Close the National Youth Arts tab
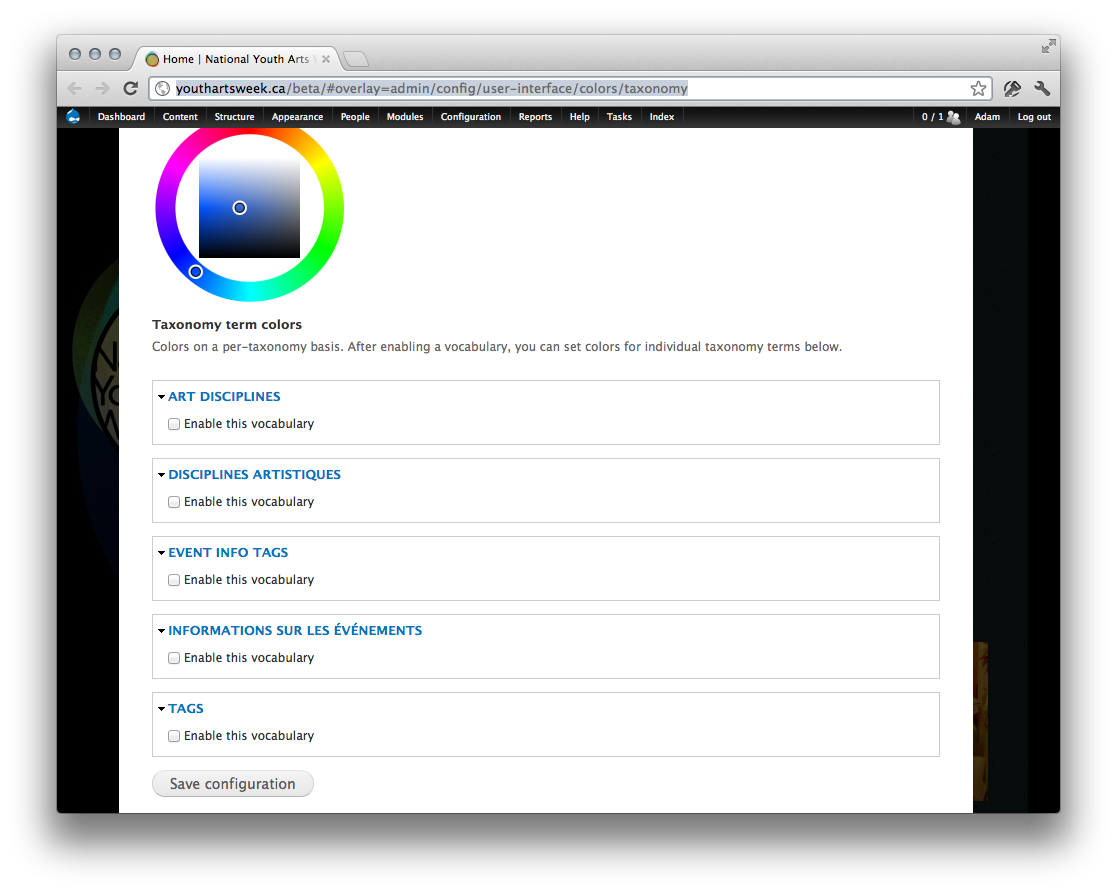 (326, 59)
